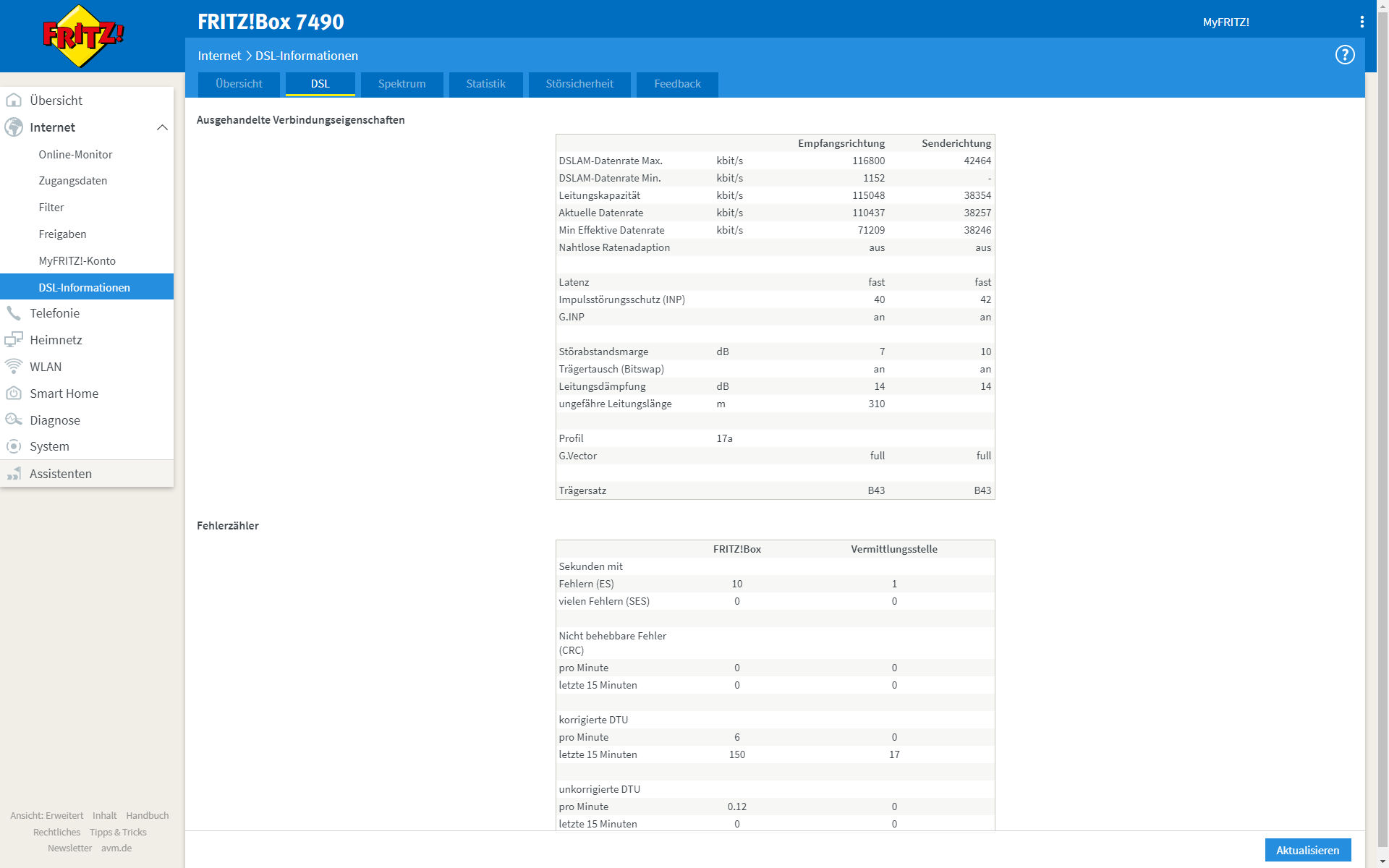Click the Diagnose icon in sidebar
This screenshot has width=1389, height=868.
(x=14, y=420)
